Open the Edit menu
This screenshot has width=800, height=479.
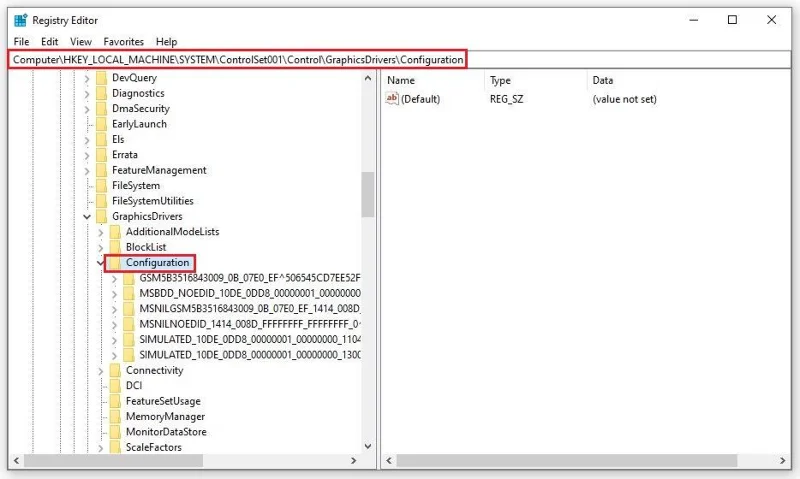coord(49,41)
